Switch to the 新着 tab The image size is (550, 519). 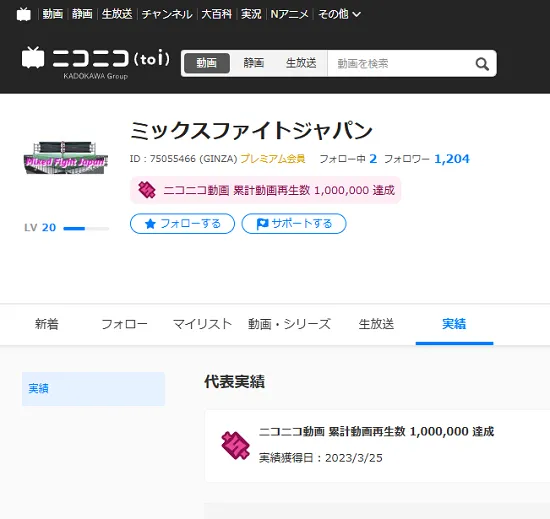click(x=47, y=324)
